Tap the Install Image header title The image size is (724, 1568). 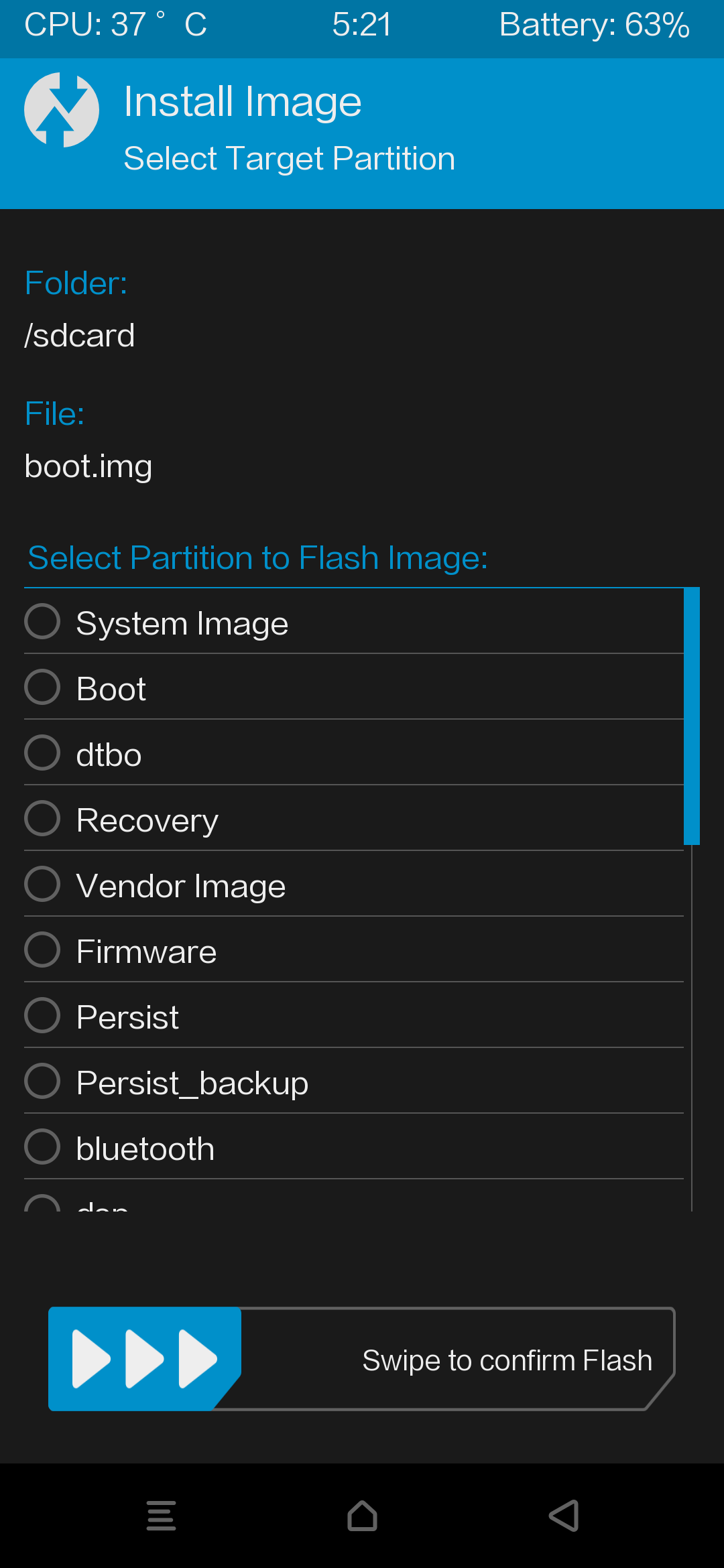243,102
